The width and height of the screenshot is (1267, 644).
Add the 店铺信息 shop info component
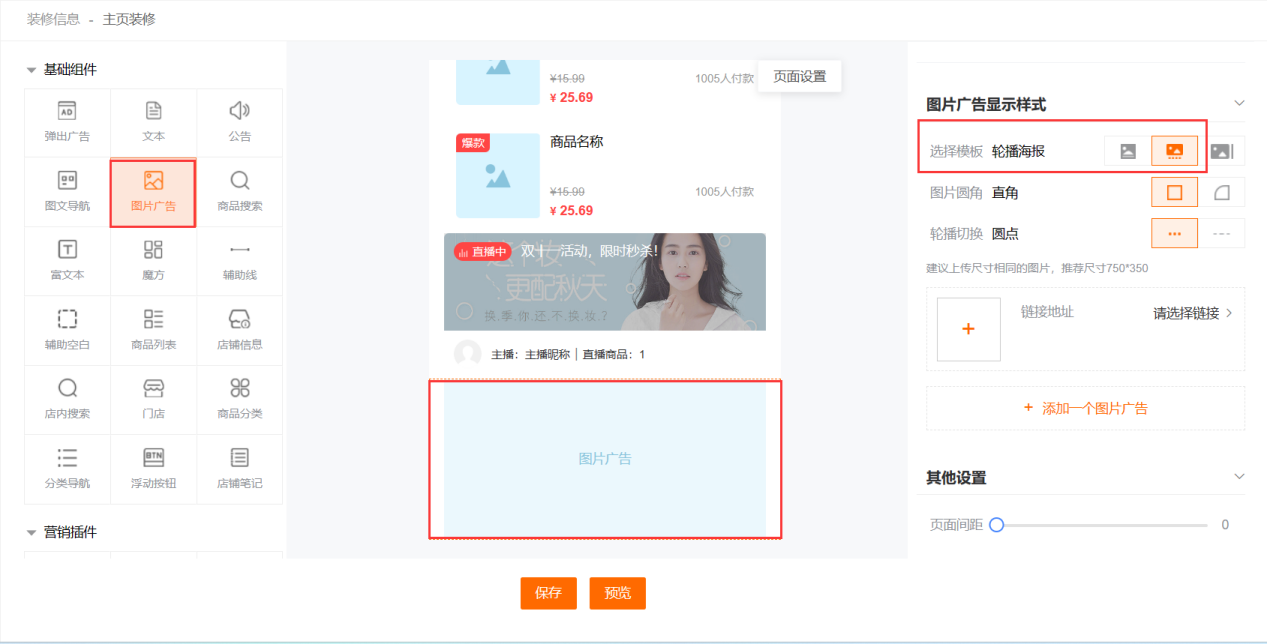coord(239,330)
